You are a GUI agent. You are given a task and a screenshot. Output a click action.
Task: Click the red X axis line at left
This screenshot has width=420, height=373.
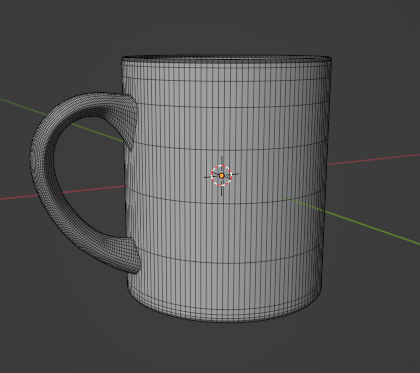coord(63,193)
